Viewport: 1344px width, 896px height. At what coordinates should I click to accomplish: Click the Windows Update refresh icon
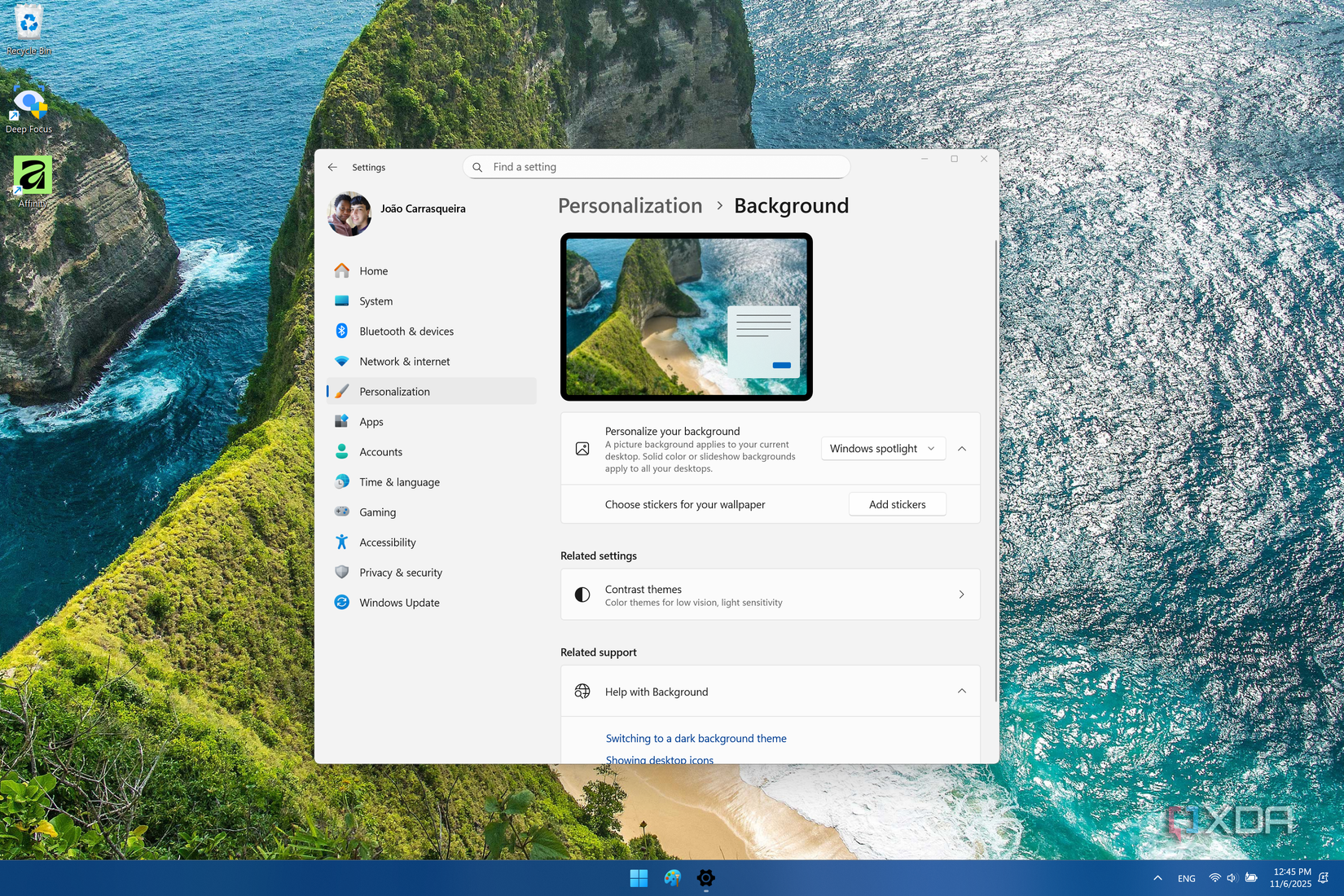tap(342, 602)
